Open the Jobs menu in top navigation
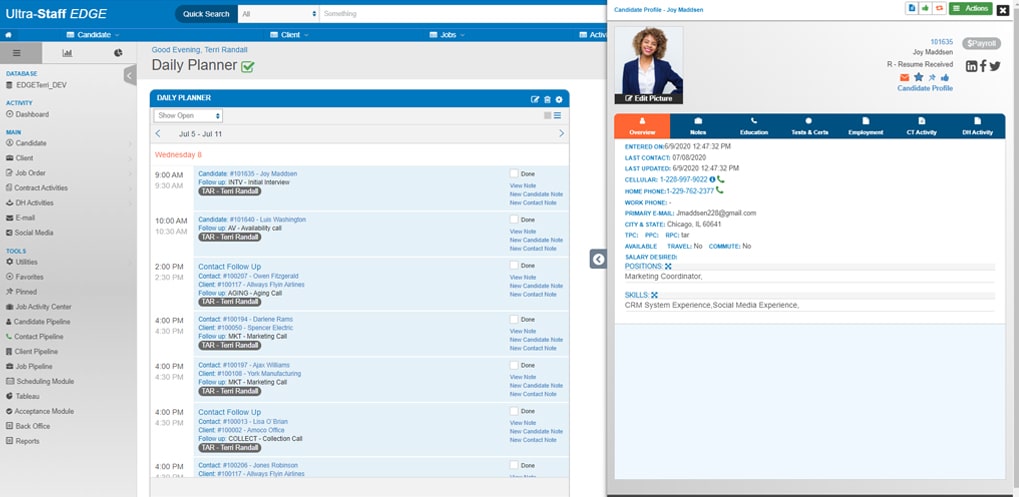1019x497 pixels. pos(448,35)
